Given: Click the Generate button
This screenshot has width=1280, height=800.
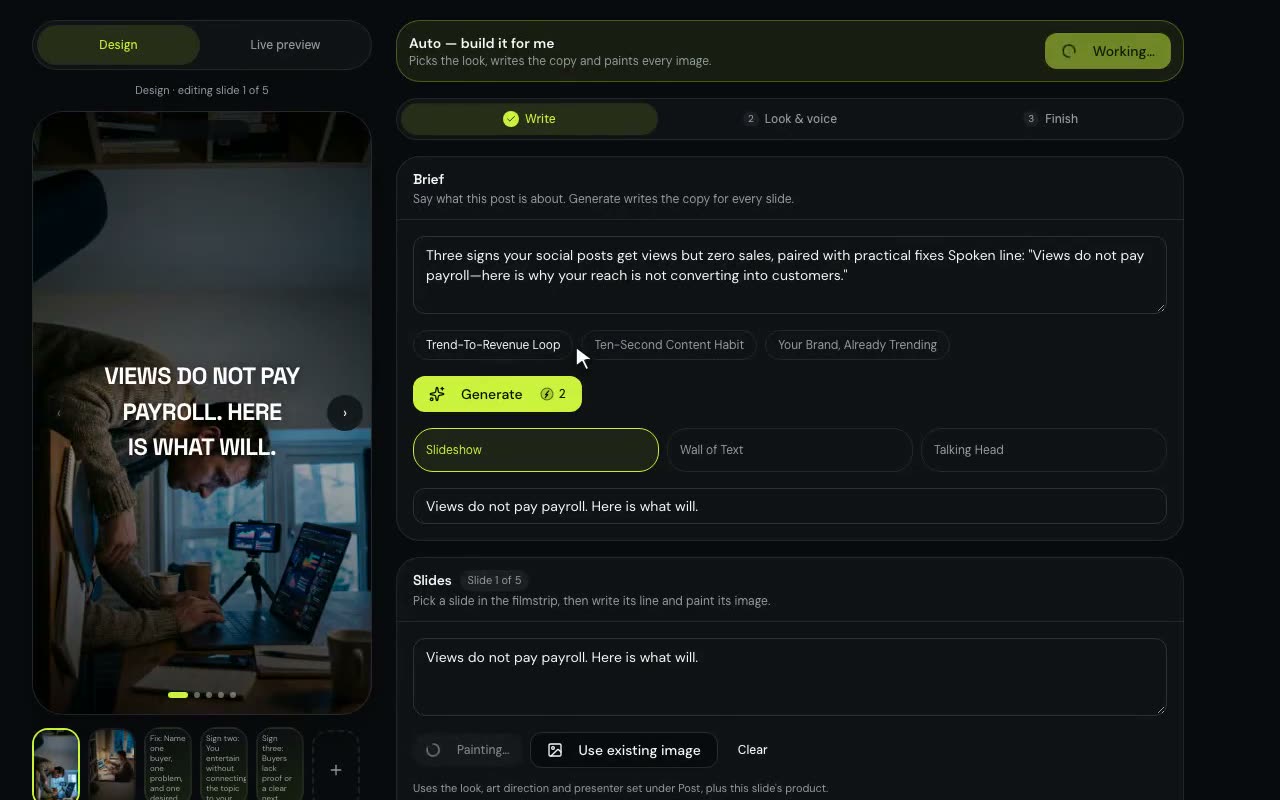Looking at the screenshot, I should pos(497,394).
